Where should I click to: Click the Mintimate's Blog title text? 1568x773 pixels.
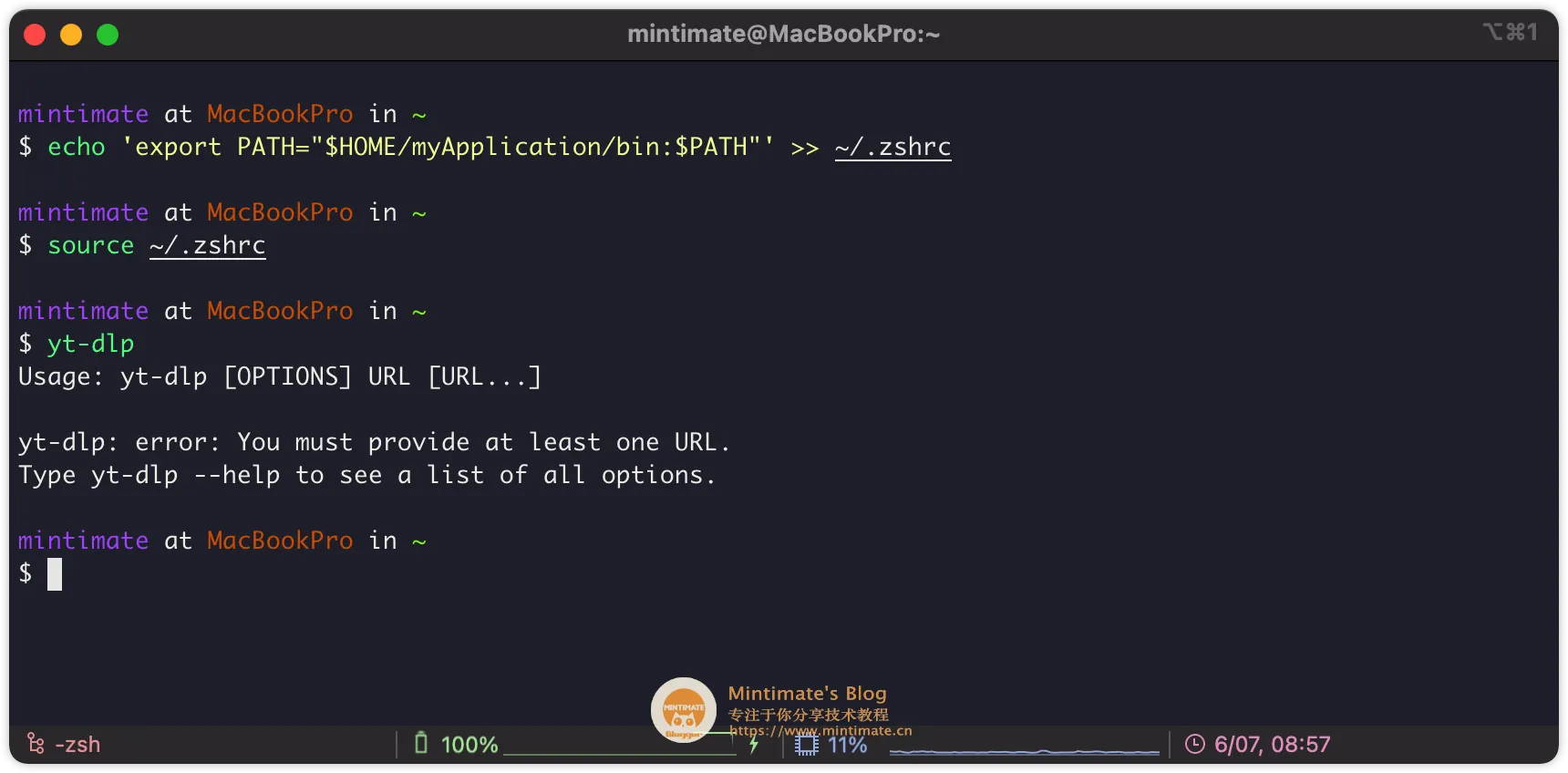[807, 694]
